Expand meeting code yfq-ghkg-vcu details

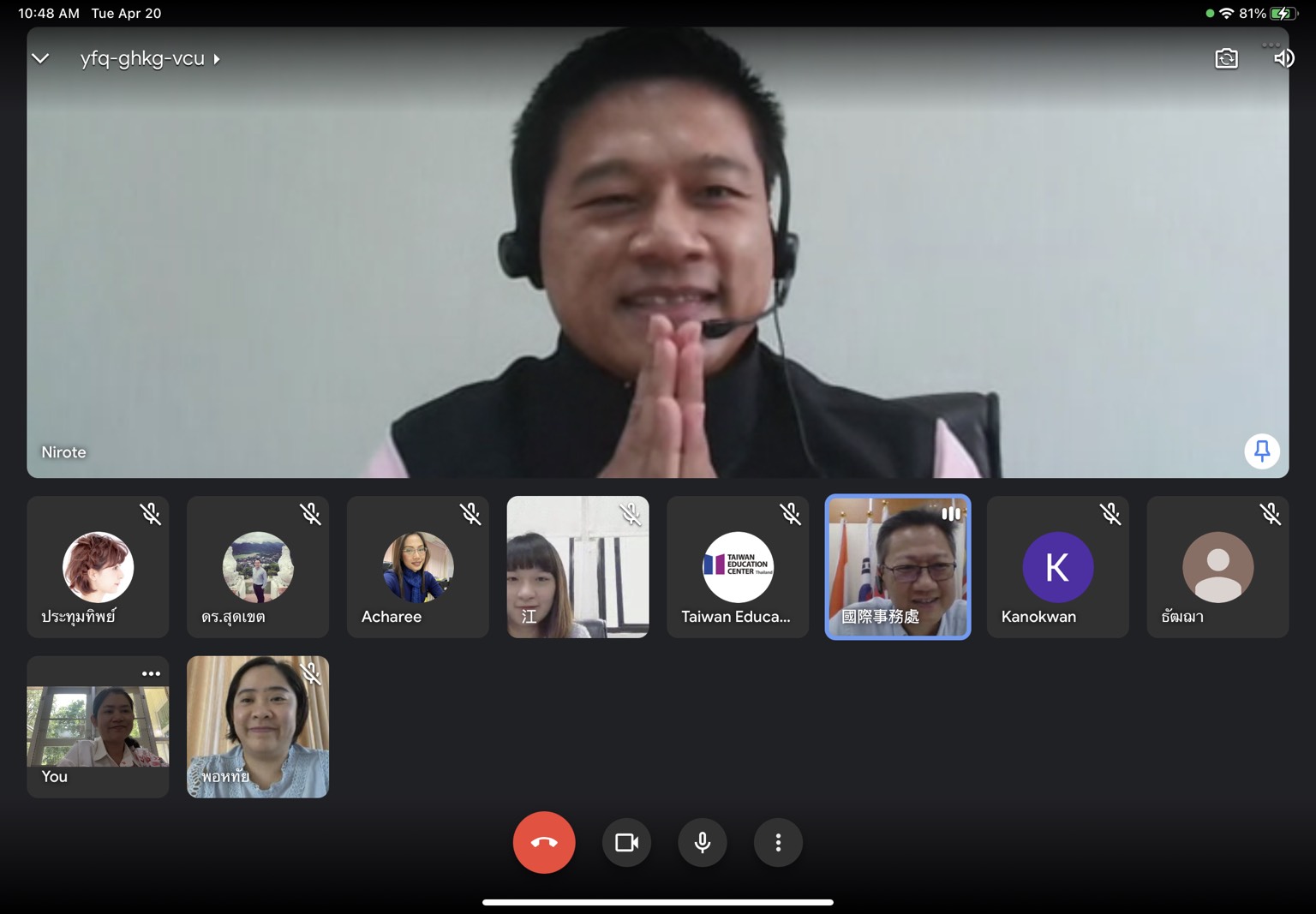coord(150,58)
